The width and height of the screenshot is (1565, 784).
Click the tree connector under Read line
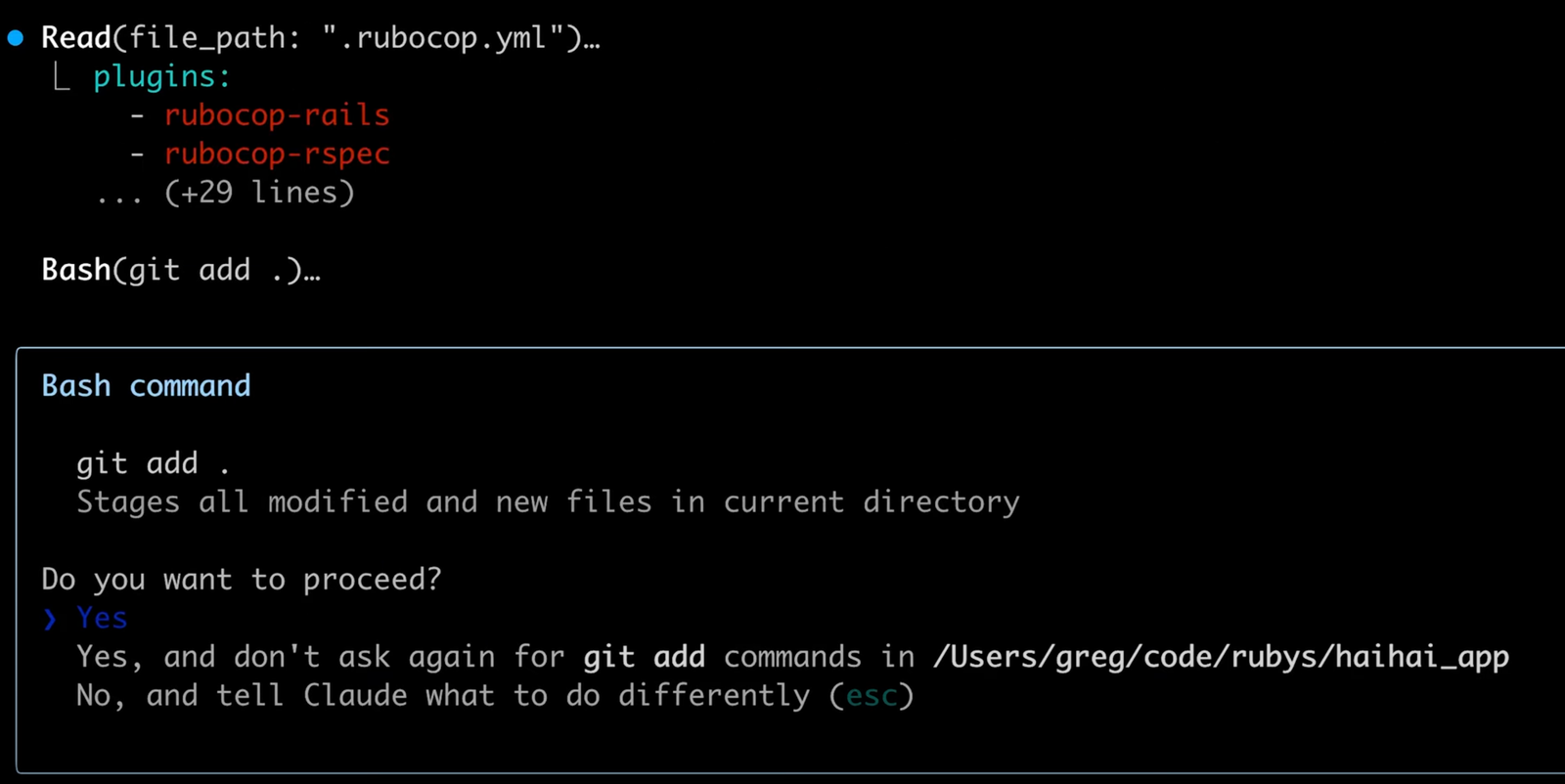pyautogui.click(x=62, y=75)
